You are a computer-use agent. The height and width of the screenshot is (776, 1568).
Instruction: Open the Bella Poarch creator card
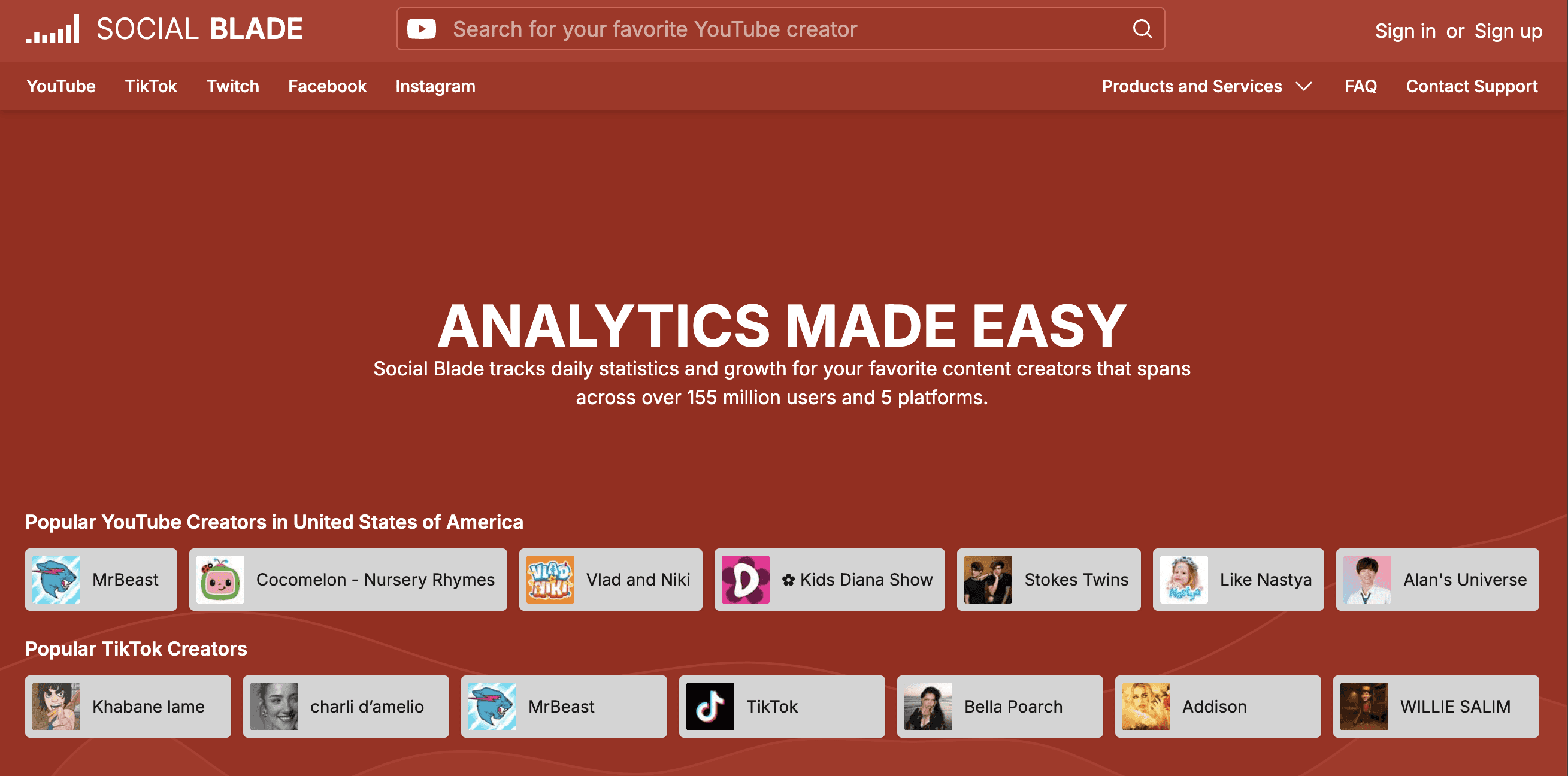pyautogui.click(x=1000, y=706)
